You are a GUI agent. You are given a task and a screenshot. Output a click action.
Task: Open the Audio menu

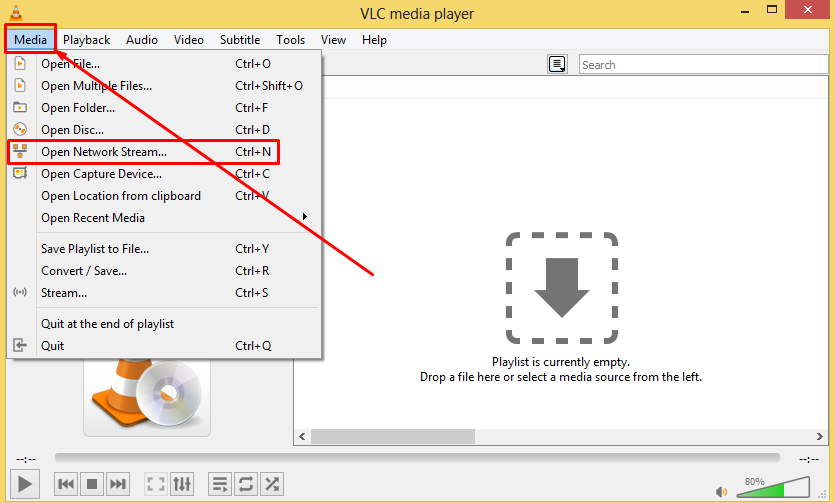coord(142,39)
